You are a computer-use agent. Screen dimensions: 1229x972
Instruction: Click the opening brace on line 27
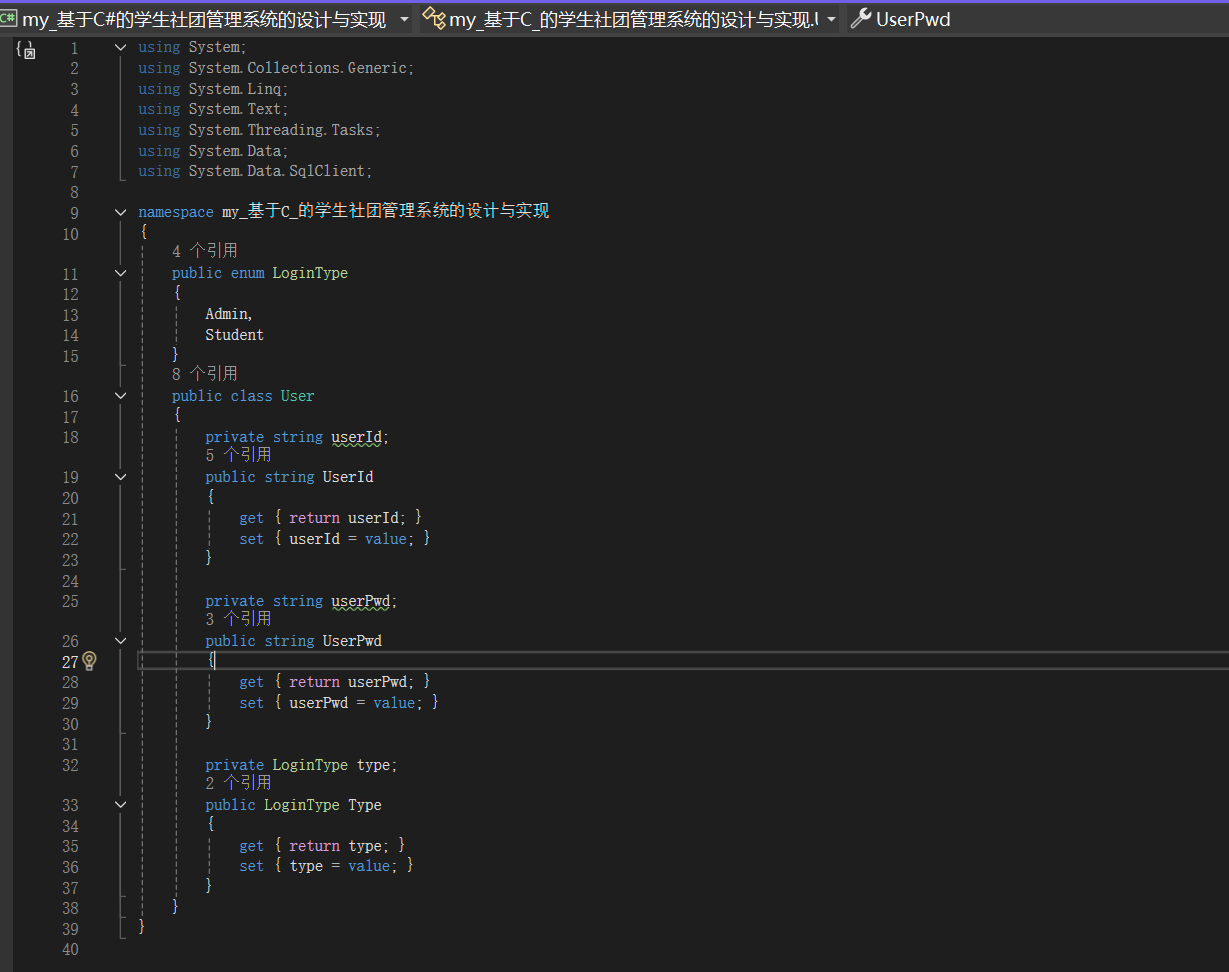pyautogui.click(x=210, y=661)
